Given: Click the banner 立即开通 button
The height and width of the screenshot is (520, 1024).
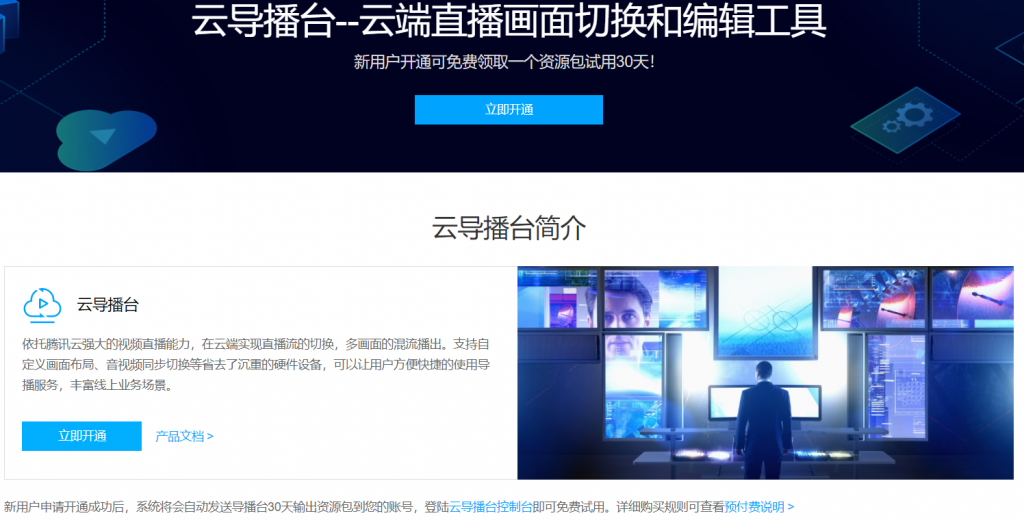Looking at the screenshot, I should [x=508, y=110].
